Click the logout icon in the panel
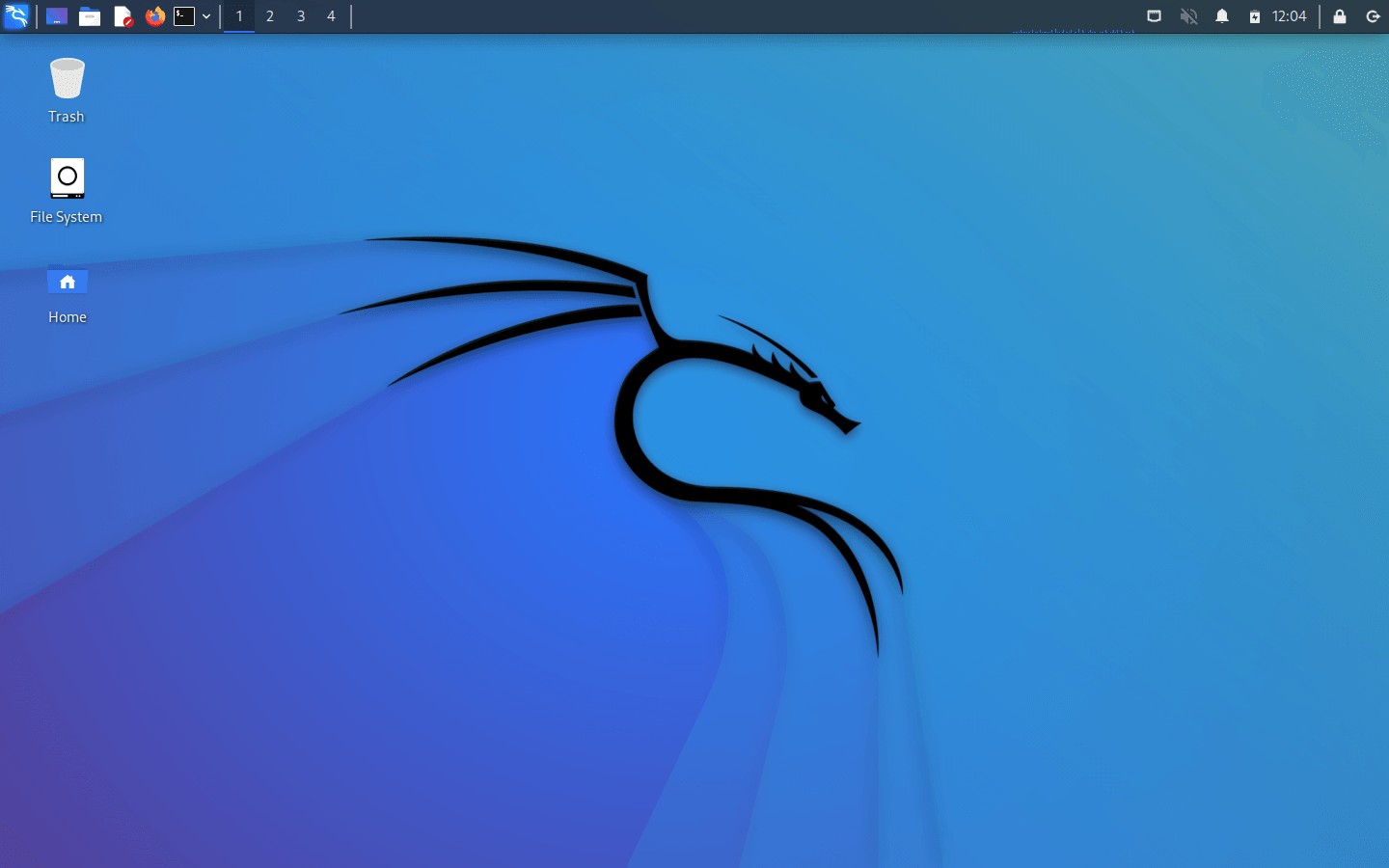The height and width of the screenshot is (868, 1389). pyautogui.click(x=1373, y=16)
